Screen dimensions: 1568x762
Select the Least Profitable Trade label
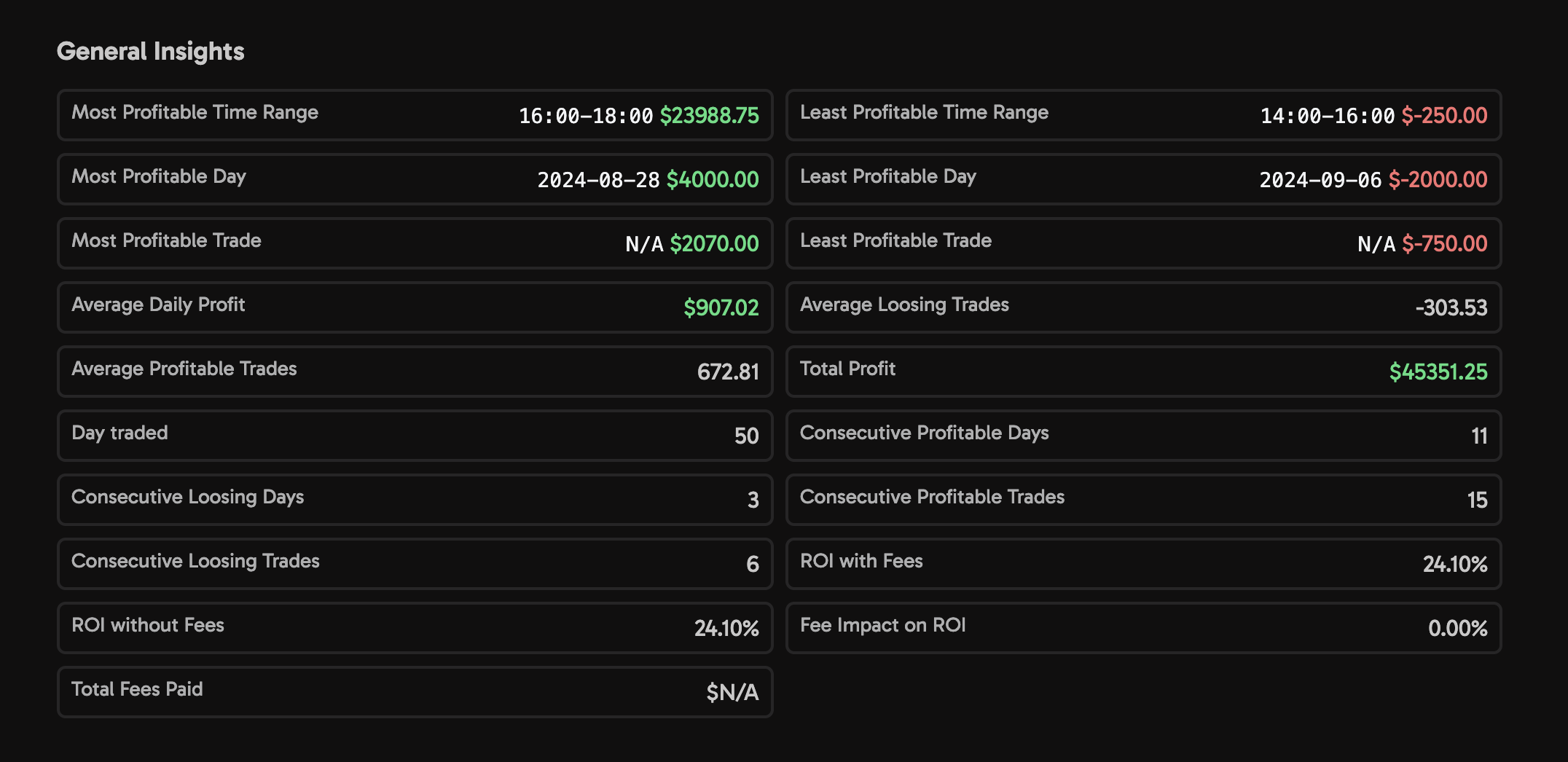point(896,240)
